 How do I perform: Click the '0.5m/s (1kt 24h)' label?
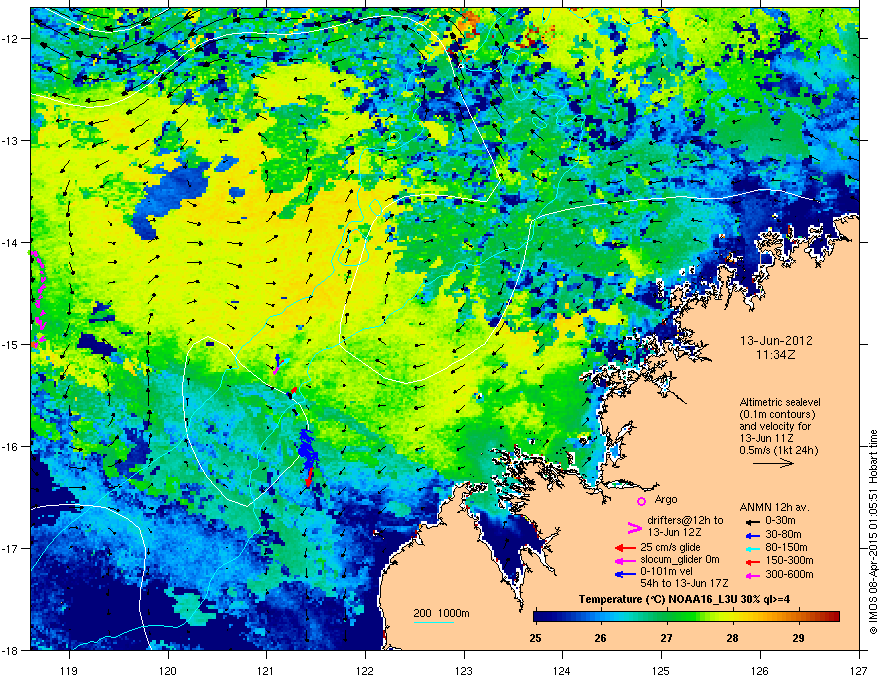pos(778,450)
